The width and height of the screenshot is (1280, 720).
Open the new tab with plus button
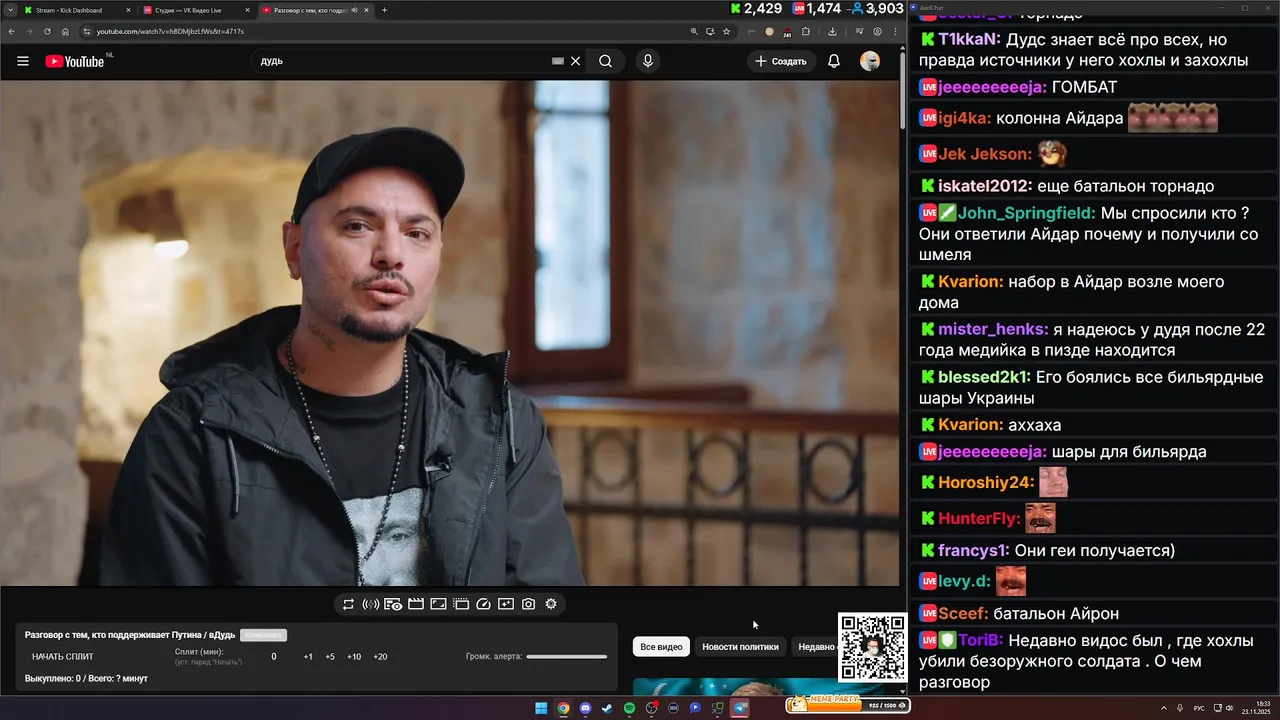(385, 10)
